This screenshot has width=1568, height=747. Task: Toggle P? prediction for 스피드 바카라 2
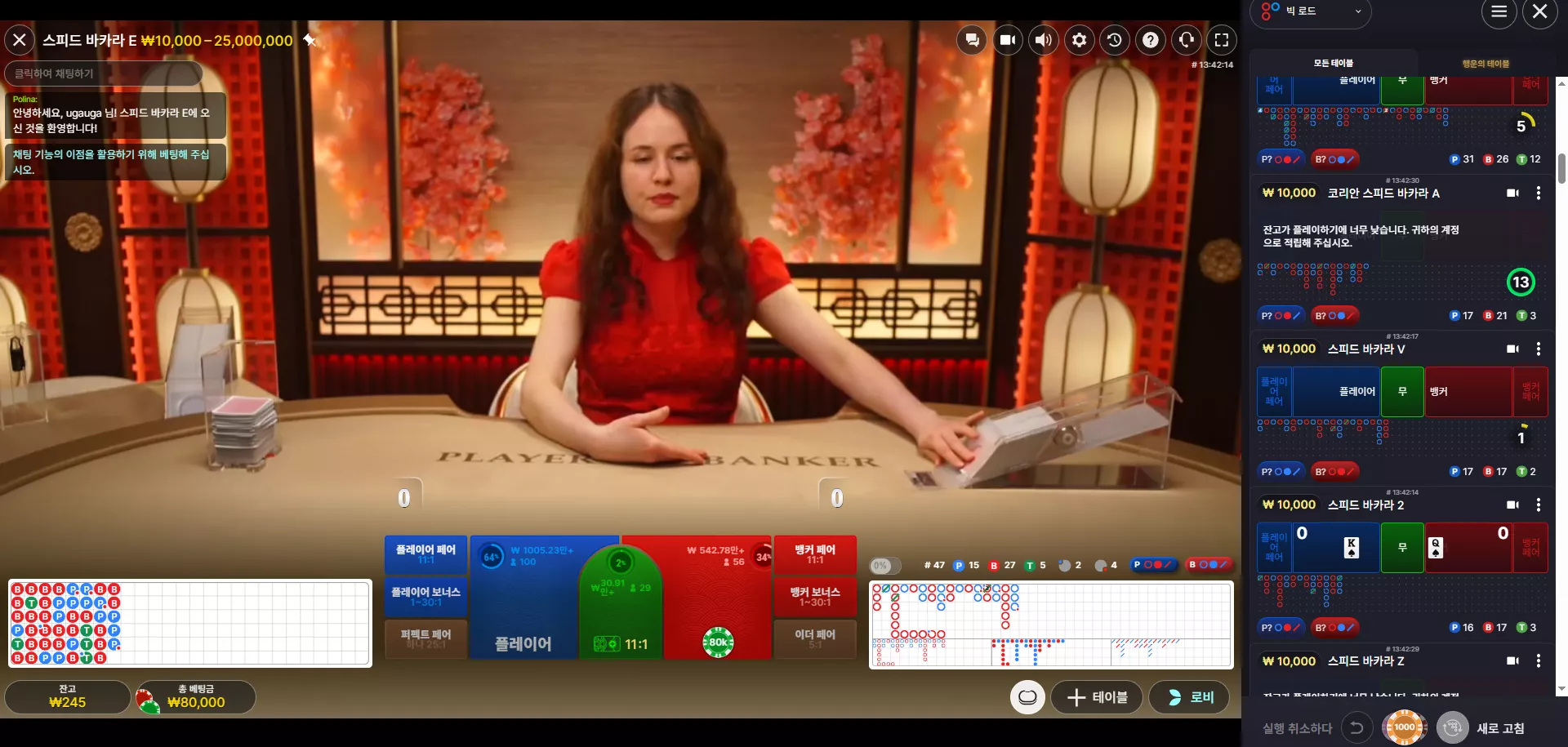click(x=1281, y=628)
